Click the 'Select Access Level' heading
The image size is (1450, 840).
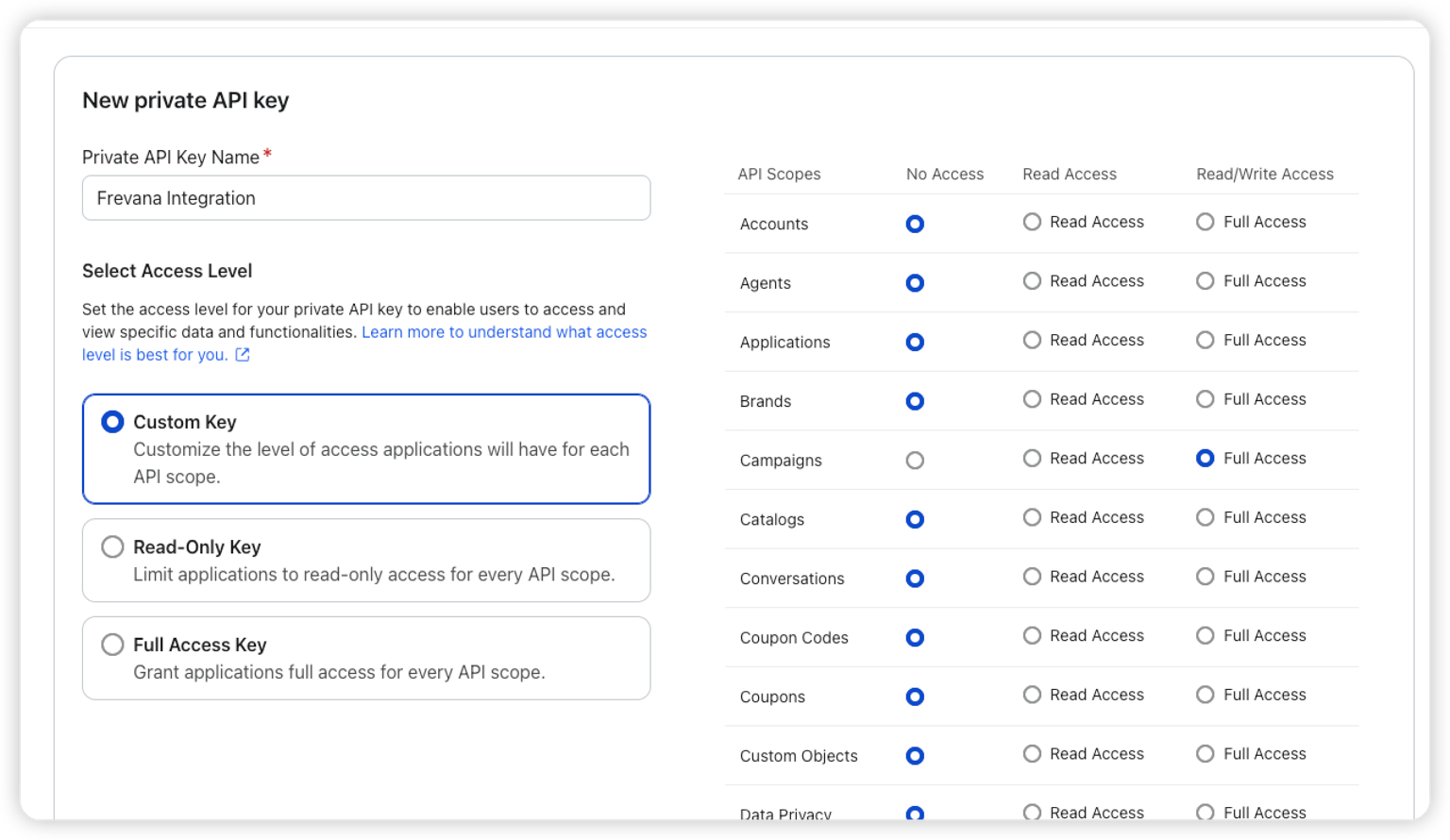pos(167,271)
